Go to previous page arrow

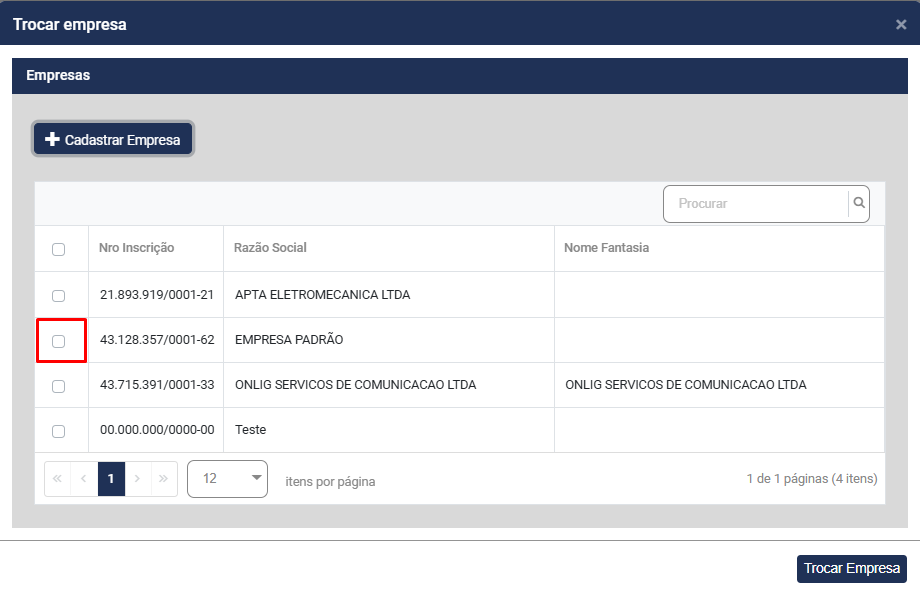[84, 479]
